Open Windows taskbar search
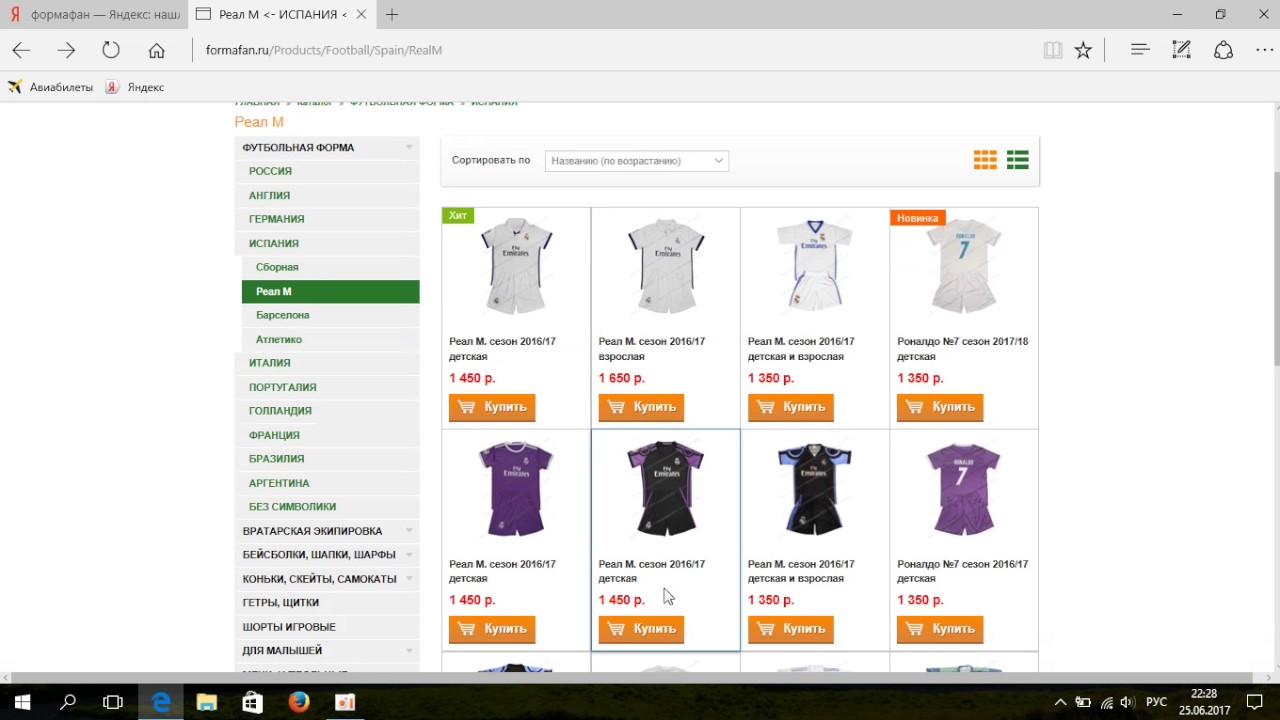The width and height of the screenshot is (1280, 720). pyautogui.click(x=68, y=702)
